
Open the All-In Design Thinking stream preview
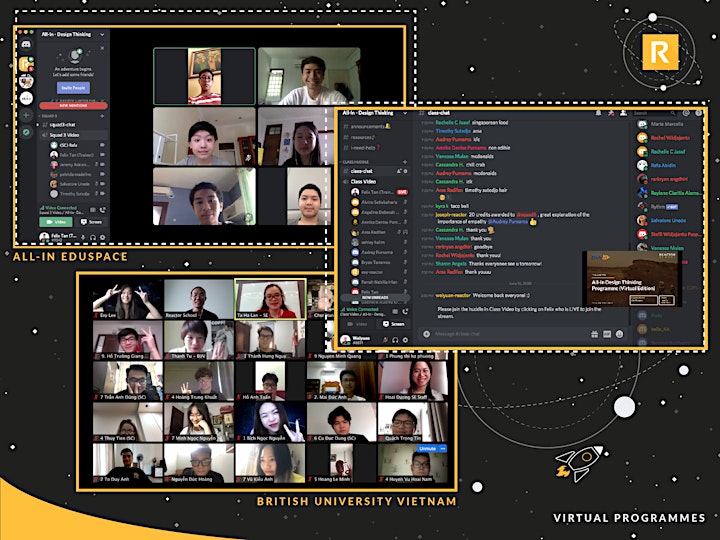click(x=632, y=279)
